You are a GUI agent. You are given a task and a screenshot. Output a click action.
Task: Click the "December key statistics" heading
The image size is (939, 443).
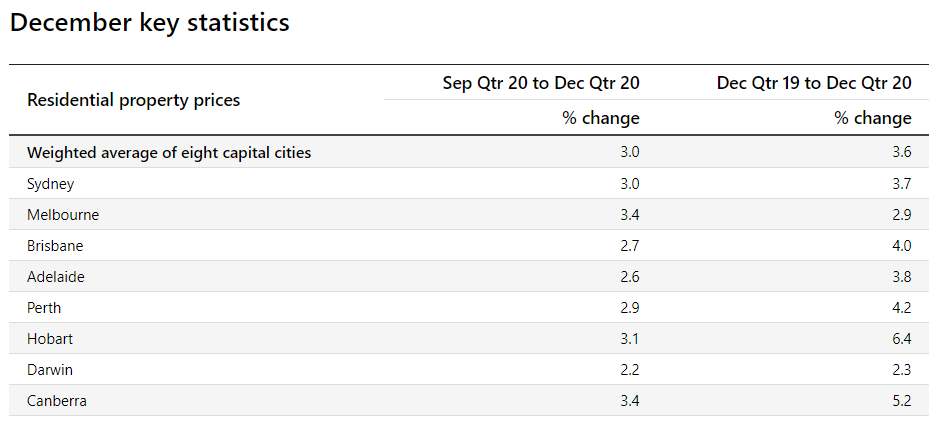coord(150,23)
